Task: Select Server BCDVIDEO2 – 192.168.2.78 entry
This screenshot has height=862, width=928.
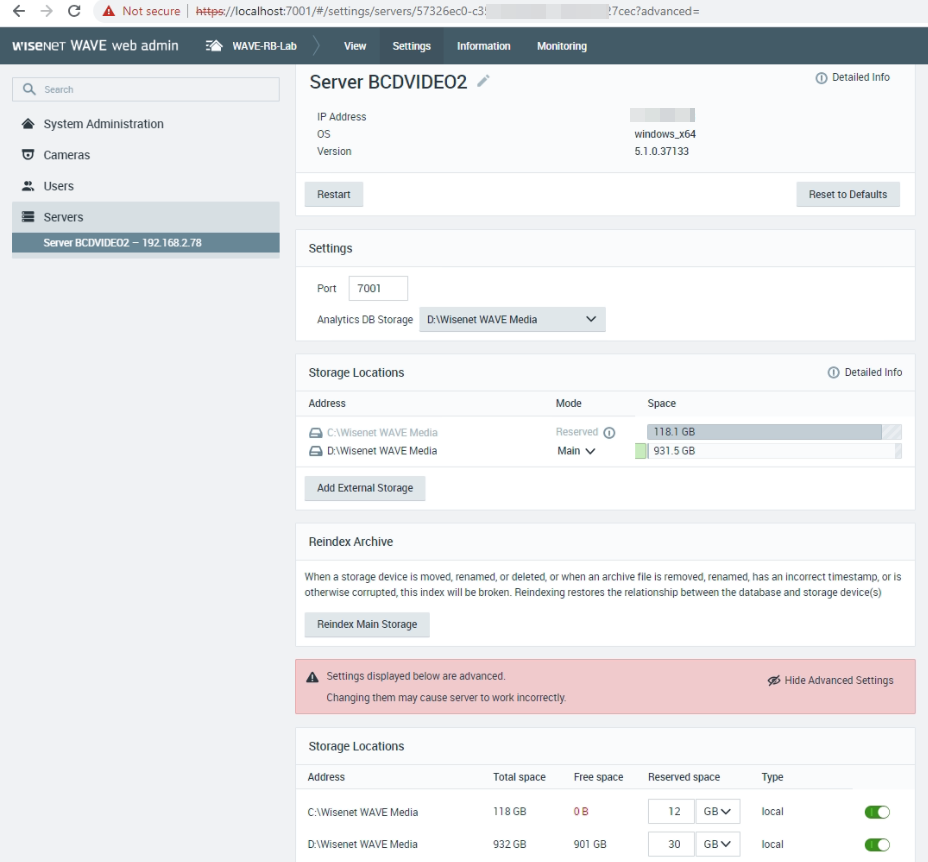Action: click(x=146, y=243)
